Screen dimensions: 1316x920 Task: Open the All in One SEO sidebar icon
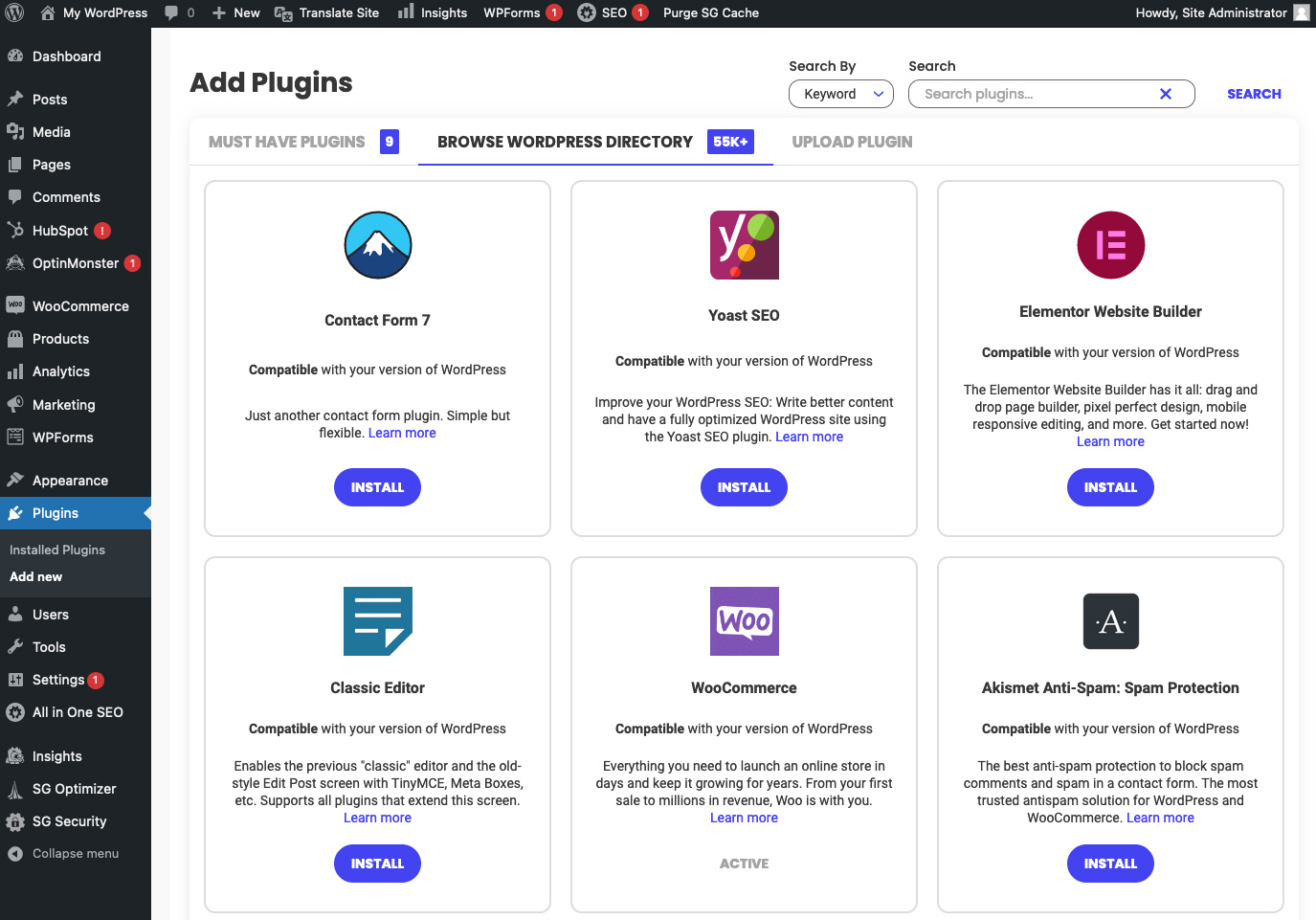15,712
